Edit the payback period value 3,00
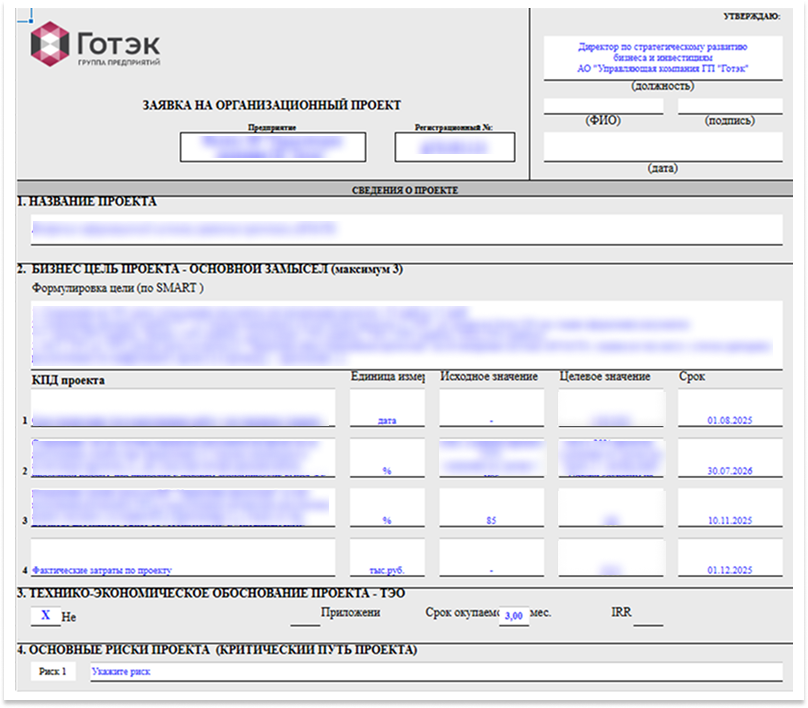 (x=513, y=615)
